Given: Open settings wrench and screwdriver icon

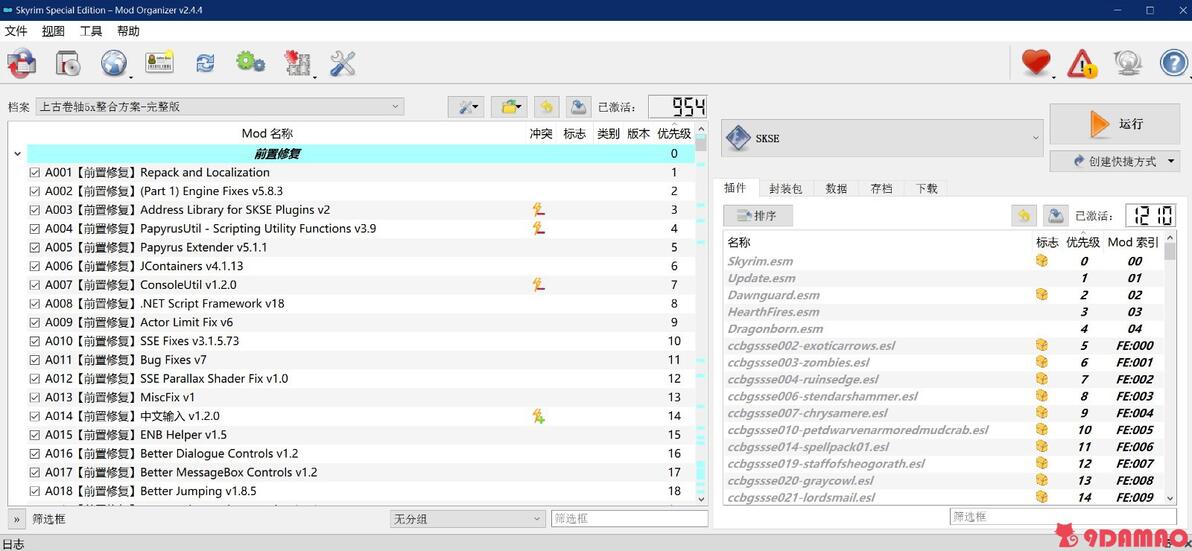Looking at the screenshot, I should pyautogui.click(x=343, y=63).
